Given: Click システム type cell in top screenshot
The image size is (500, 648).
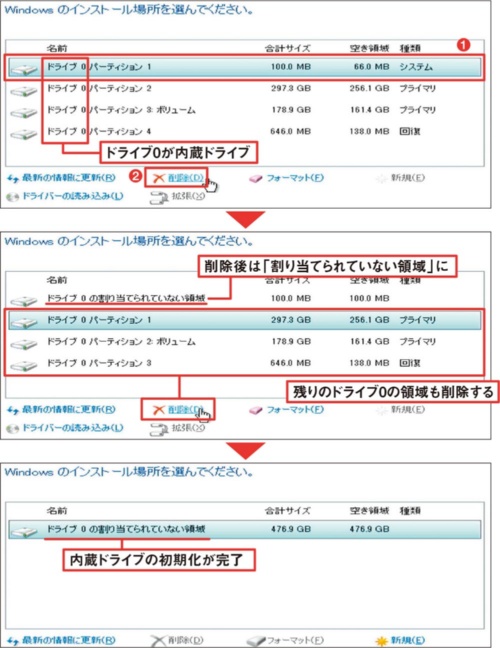Looking at the screenshot, I should (x=416, y=67).
